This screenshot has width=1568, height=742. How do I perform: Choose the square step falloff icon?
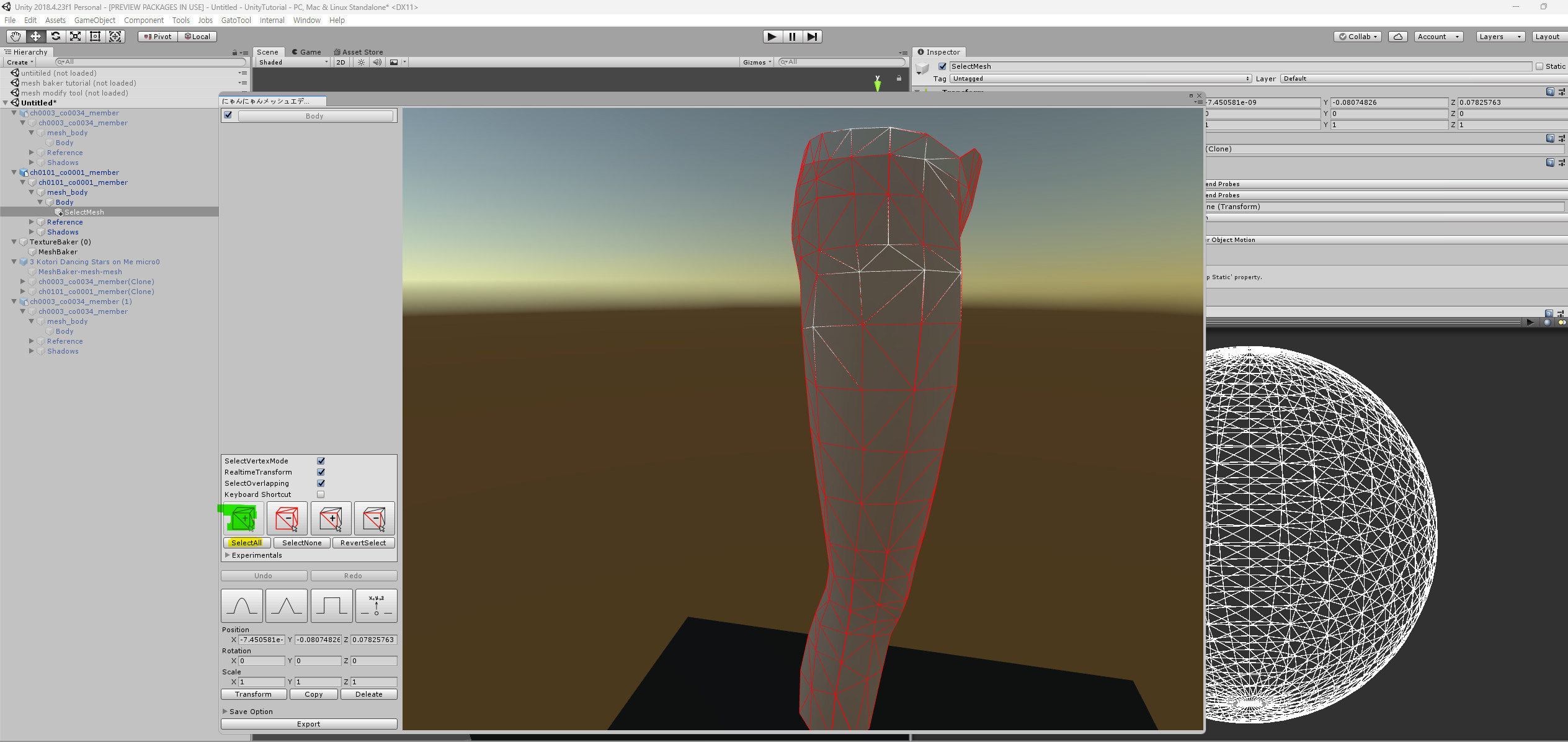(331, 606)
